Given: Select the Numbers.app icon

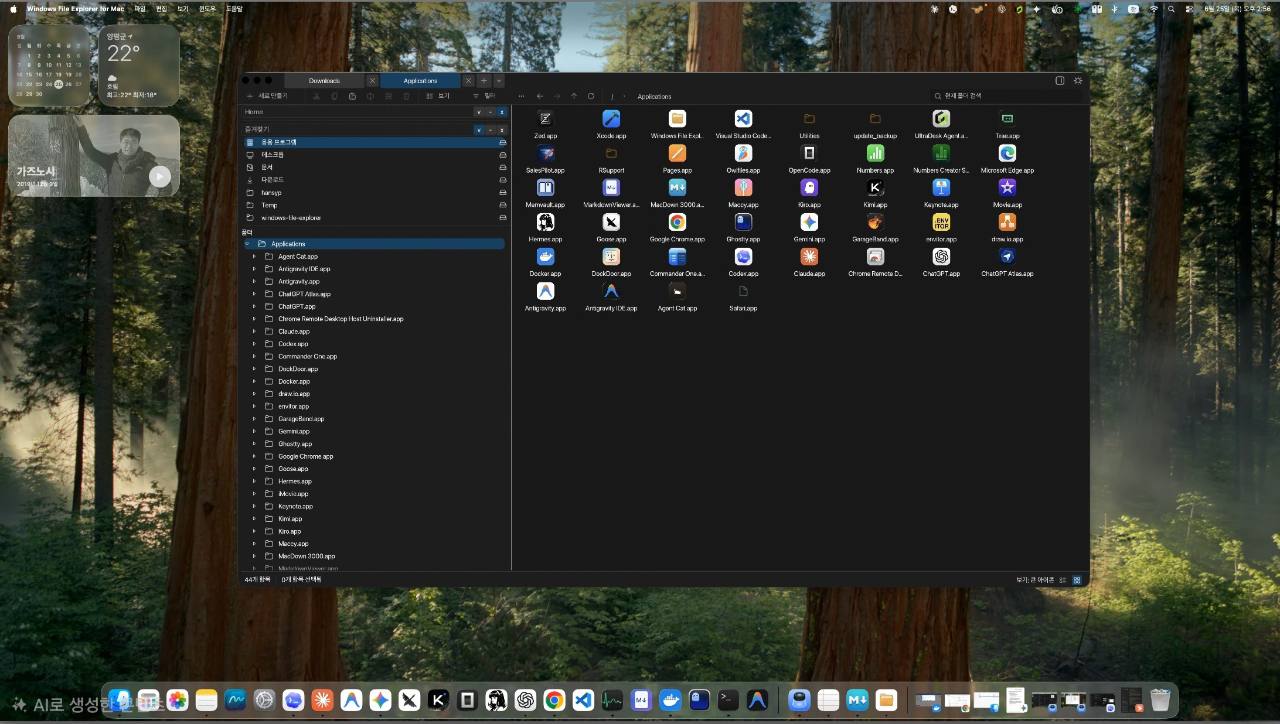Looking at the screenshot, I should click(875, 153).
